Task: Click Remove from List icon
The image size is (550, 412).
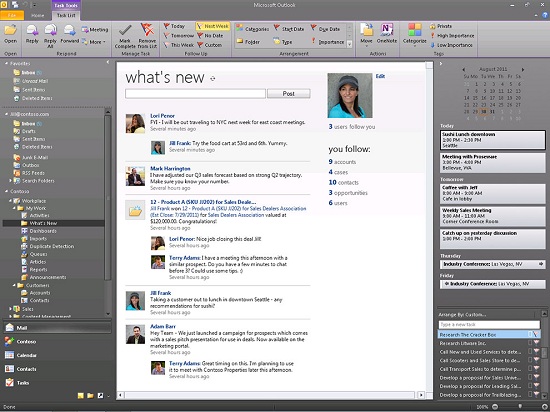Action: (x=147, y=31)
